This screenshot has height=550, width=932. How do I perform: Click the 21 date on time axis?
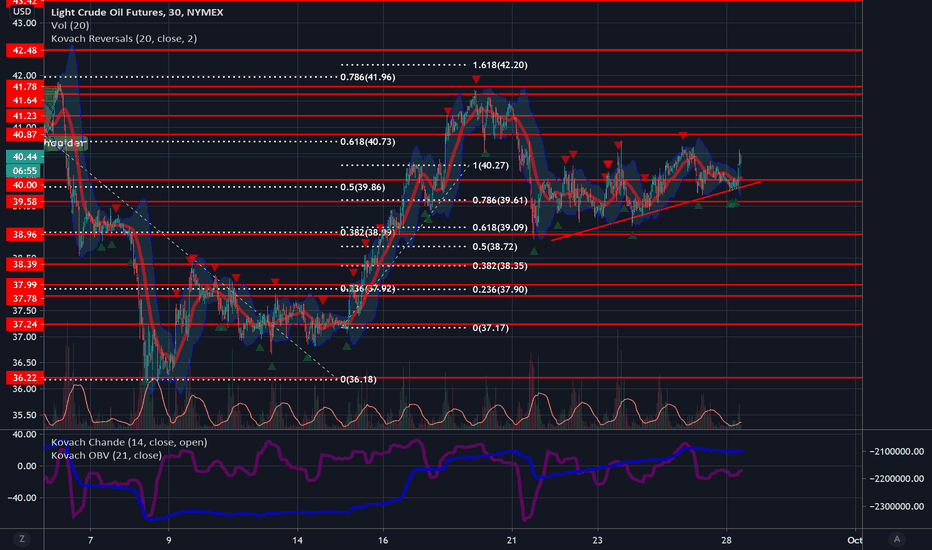coord(511,540)
